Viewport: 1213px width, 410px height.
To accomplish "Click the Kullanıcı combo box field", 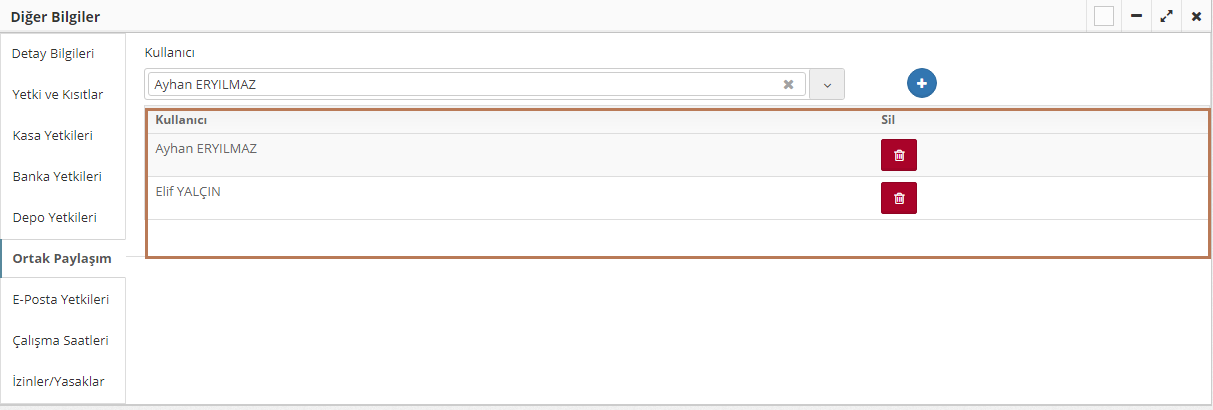I will [x=465, y=85].
